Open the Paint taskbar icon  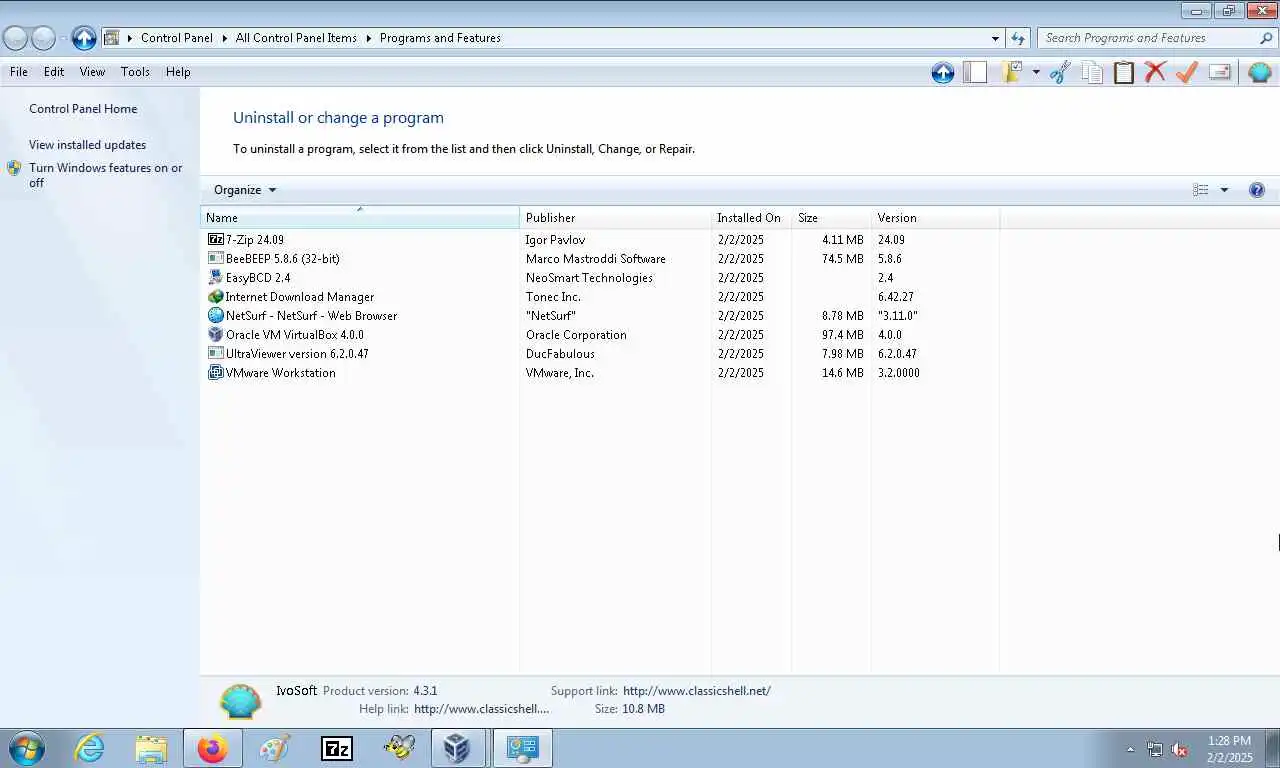(x=274, y=748)
